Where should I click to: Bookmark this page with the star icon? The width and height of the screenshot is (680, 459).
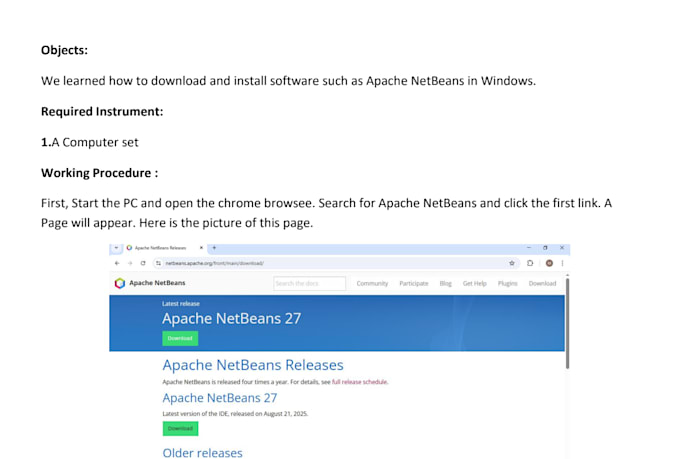[512, 263]
